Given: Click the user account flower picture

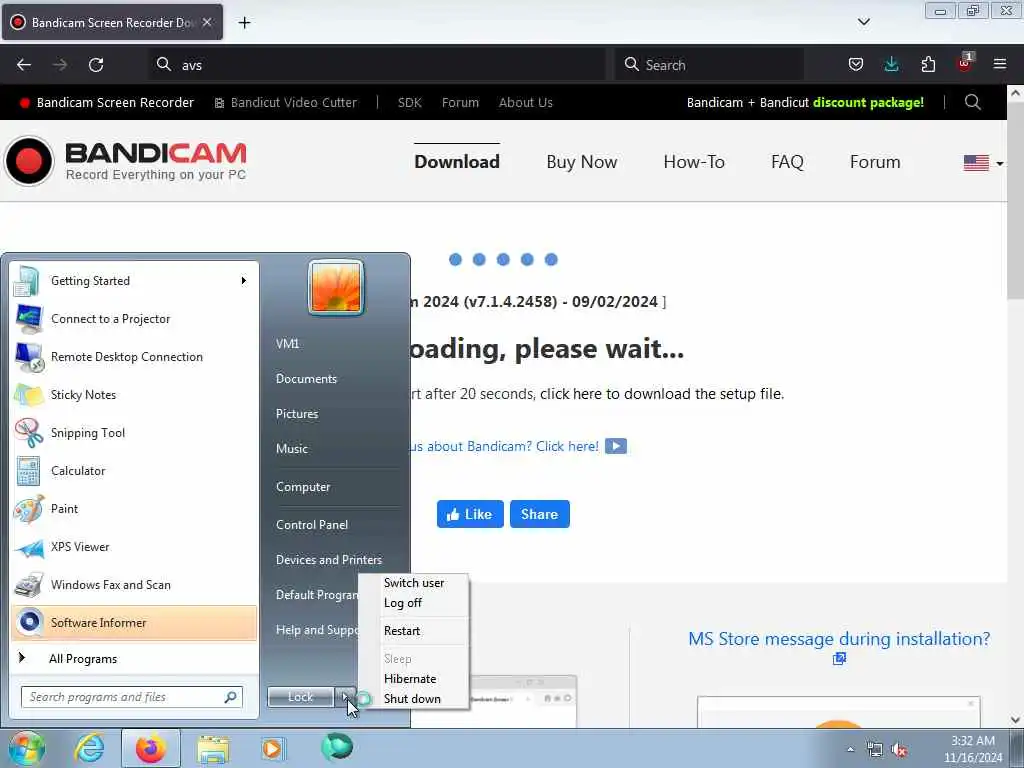Looking at the screenshot, I should [336, 287].
